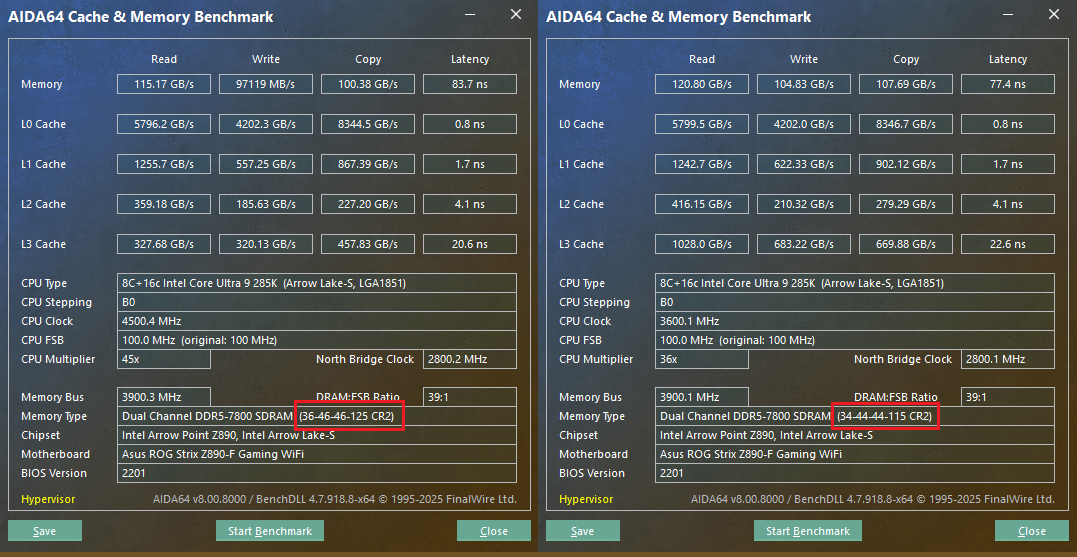Select Memory Copy 107.69 GB/s value
1077x557 pixels.
pyautogui.click(x=905, y=84)
